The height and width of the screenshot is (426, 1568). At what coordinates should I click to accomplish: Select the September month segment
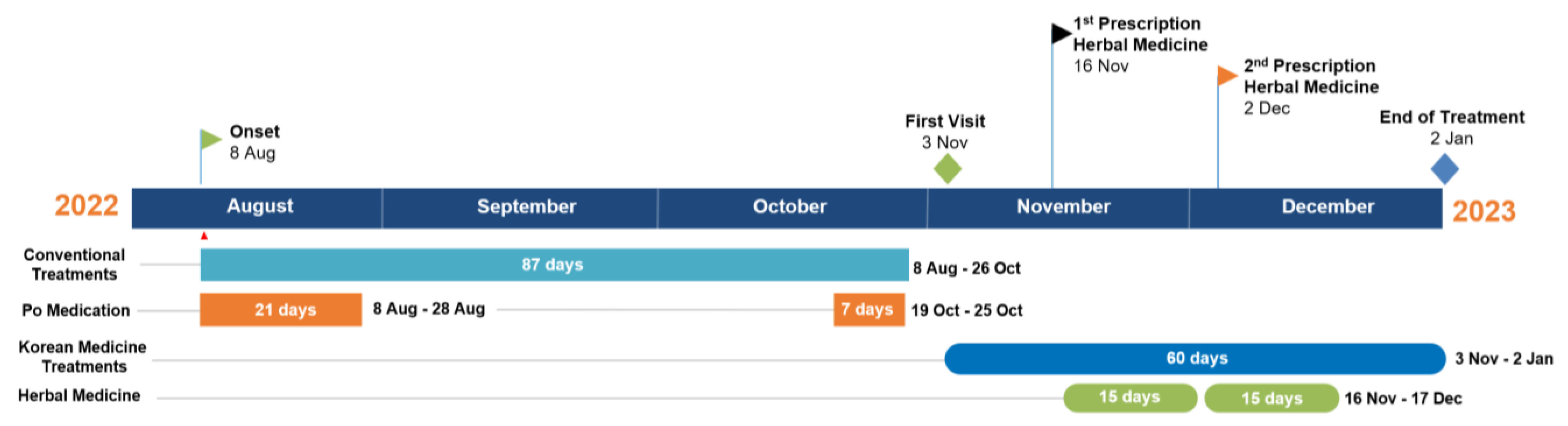(526, 207)
